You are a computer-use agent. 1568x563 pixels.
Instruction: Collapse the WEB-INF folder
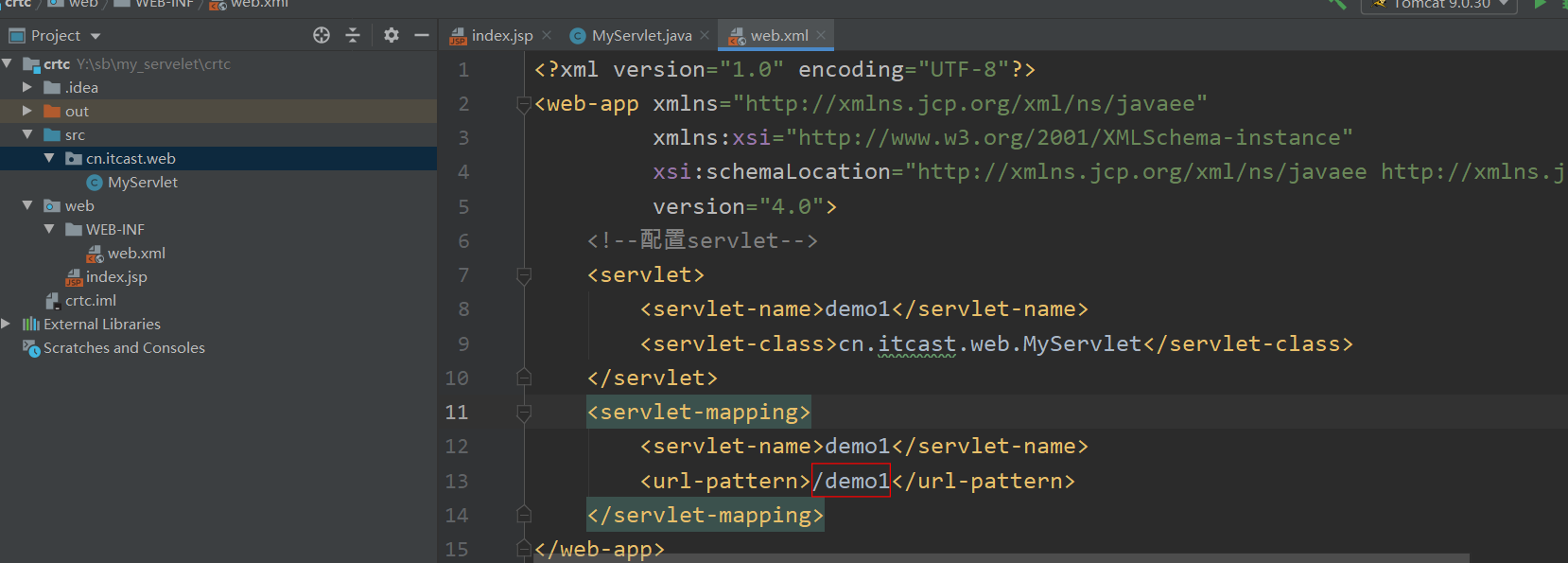[x=49, y=229]
